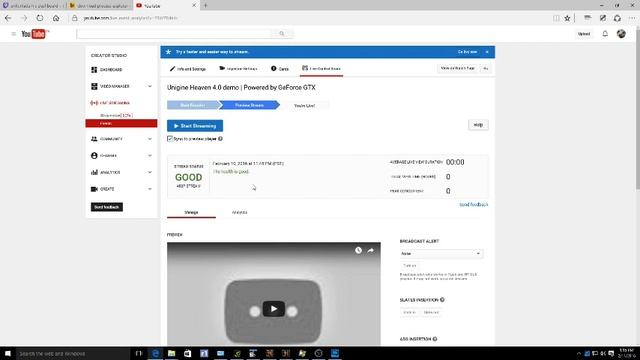Click the Send feedback link under stats
The width and height of the screenshot is (640, 360).
(x=473, y=204)
